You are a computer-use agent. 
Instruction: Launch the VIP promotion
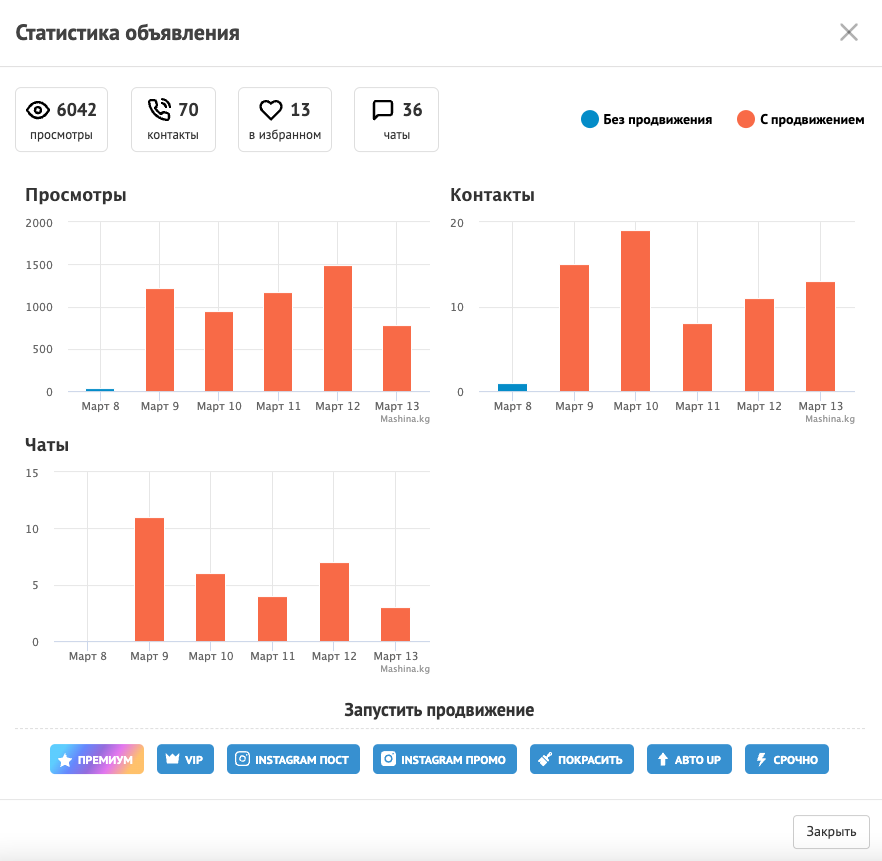pyautogui.click(x=185, y=759)
